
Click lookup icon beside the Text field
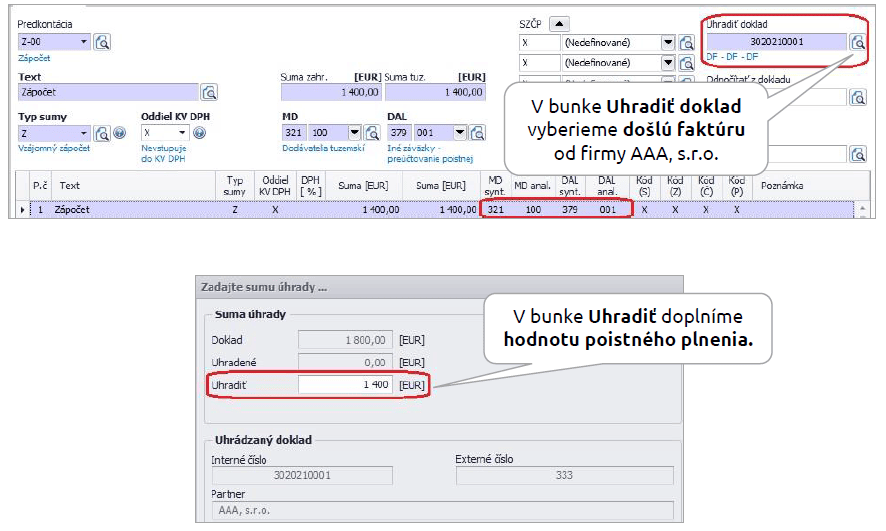(x=209, y=92)
